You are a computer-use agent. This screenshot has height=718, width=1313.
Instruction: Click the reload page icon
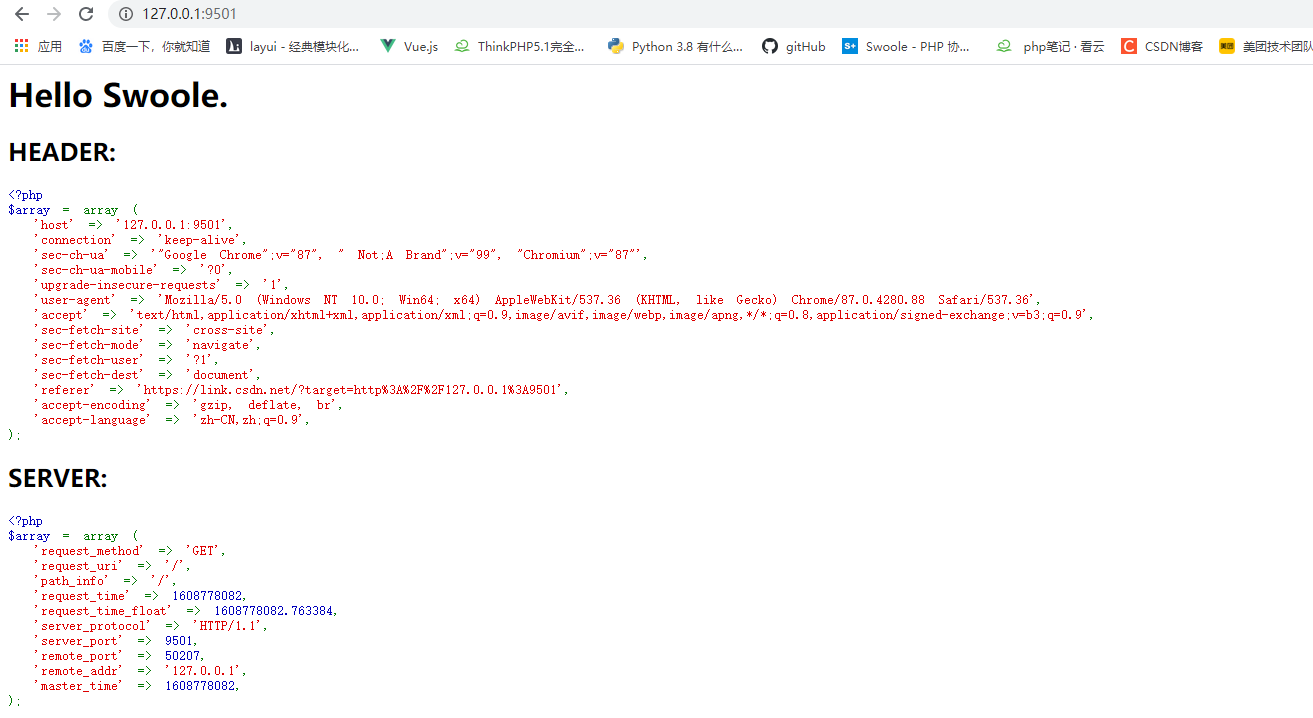click(86, 15)
